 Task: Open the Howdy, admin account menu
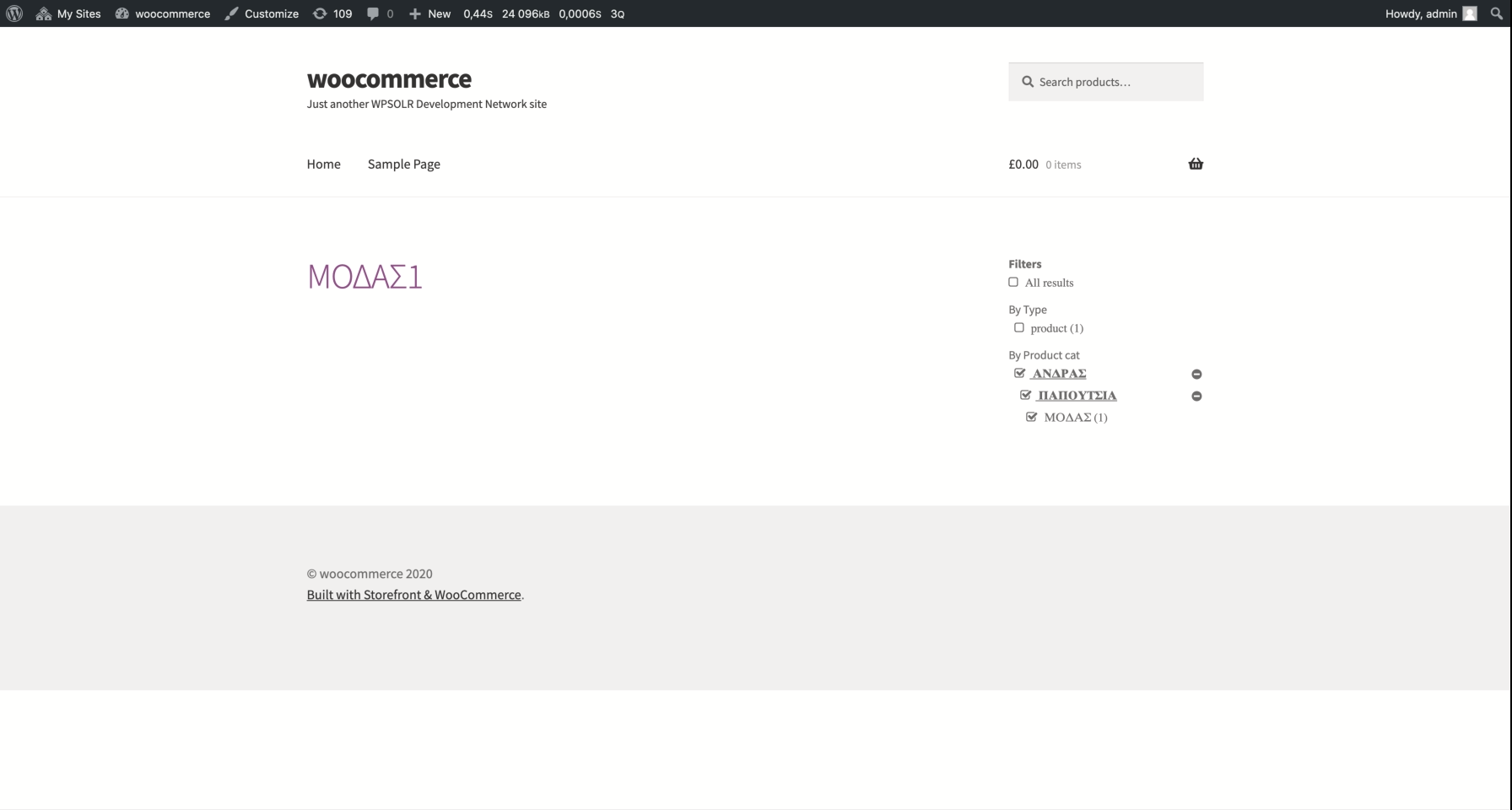click(x=1431, y=13)
